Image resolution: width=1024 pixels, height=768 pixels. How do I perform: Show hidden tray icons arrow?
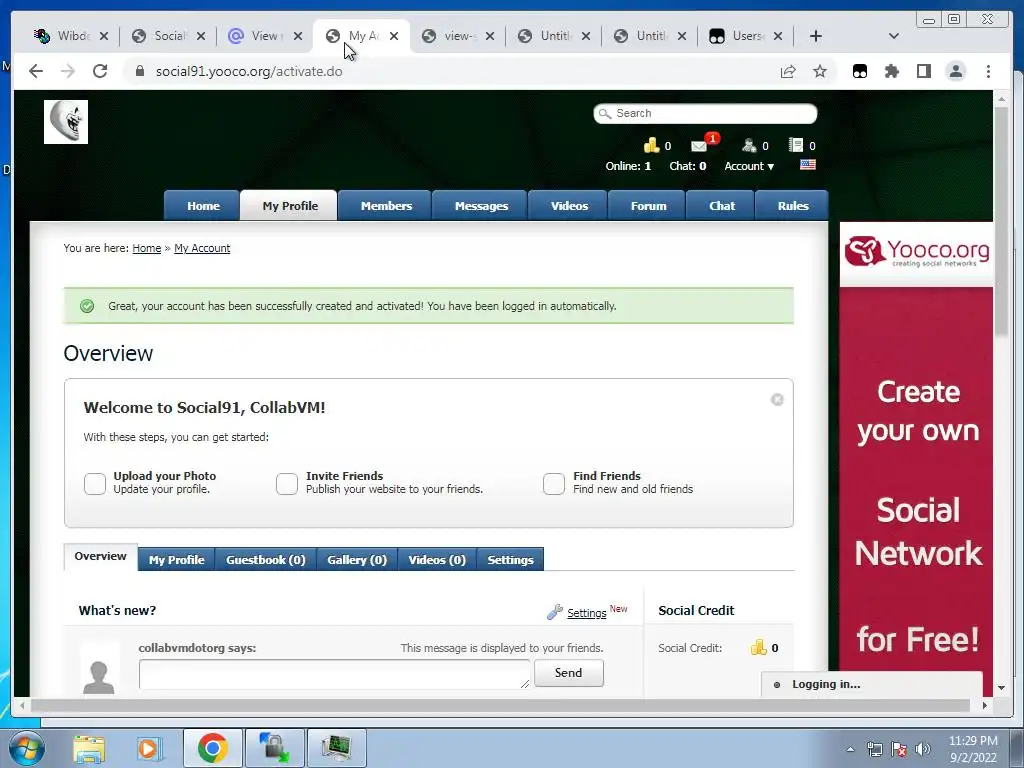click(x=850, y=749)
